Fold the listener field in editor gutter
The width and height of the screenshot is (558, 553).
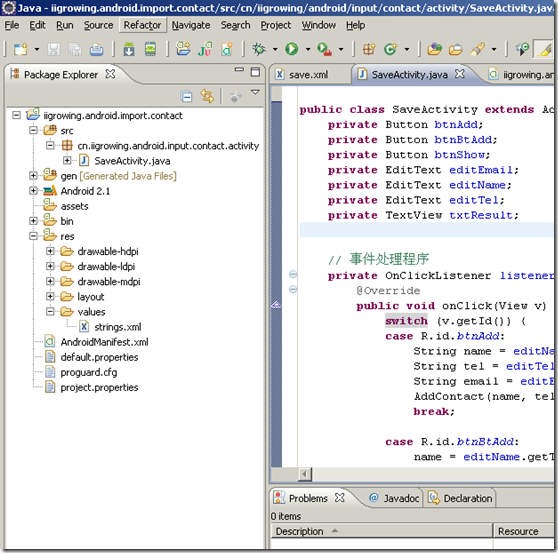point(293,274)
